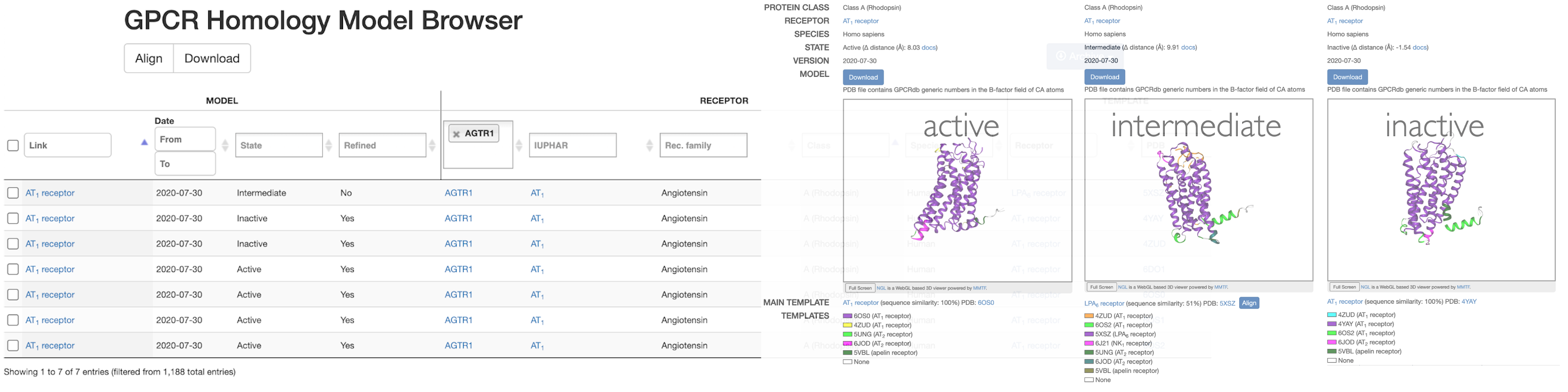Viewport: 1568px width, 392px height.
Task: Download the intermediate state model PDB
Action: [1104, 77]
